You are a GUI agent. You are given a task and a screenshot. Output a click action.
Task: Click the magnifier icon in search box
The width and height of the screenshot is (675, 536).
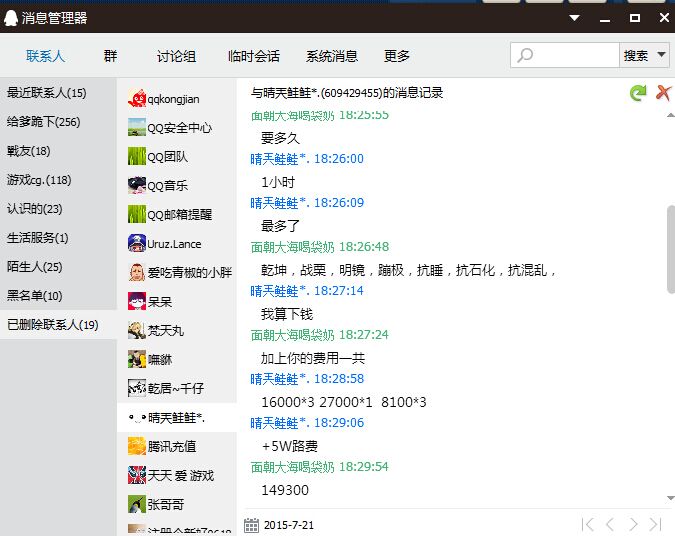(x=526, y=56)
